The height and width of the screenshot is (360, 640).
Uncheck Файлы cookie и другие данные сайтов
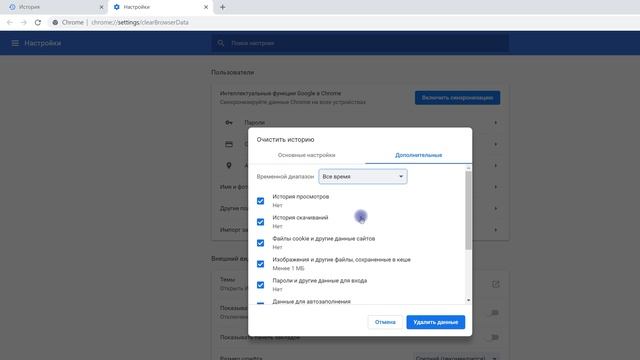tap(260, 243)
